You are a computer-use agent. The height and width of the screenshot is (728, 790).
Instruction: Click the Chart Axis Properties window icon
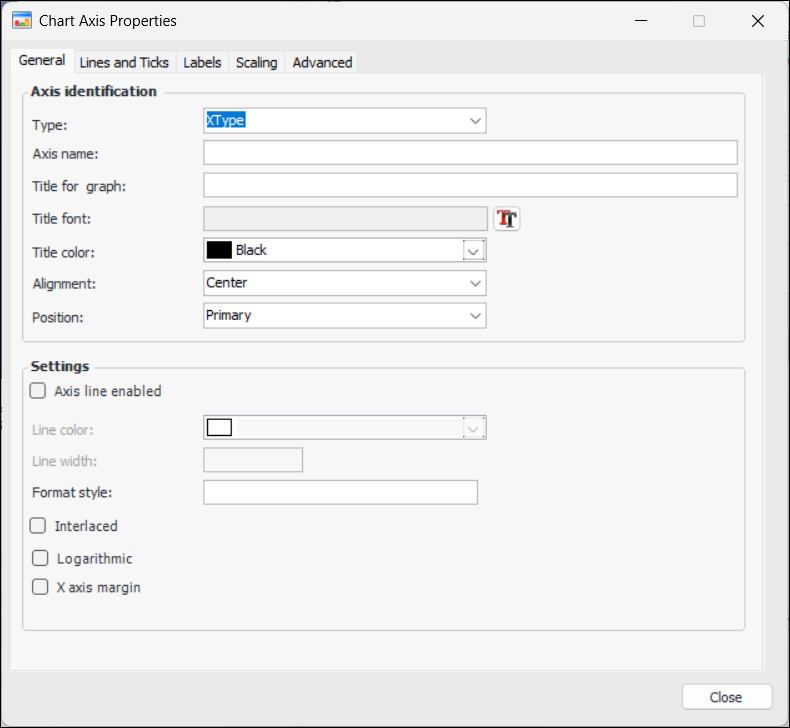tap(21, 20)
